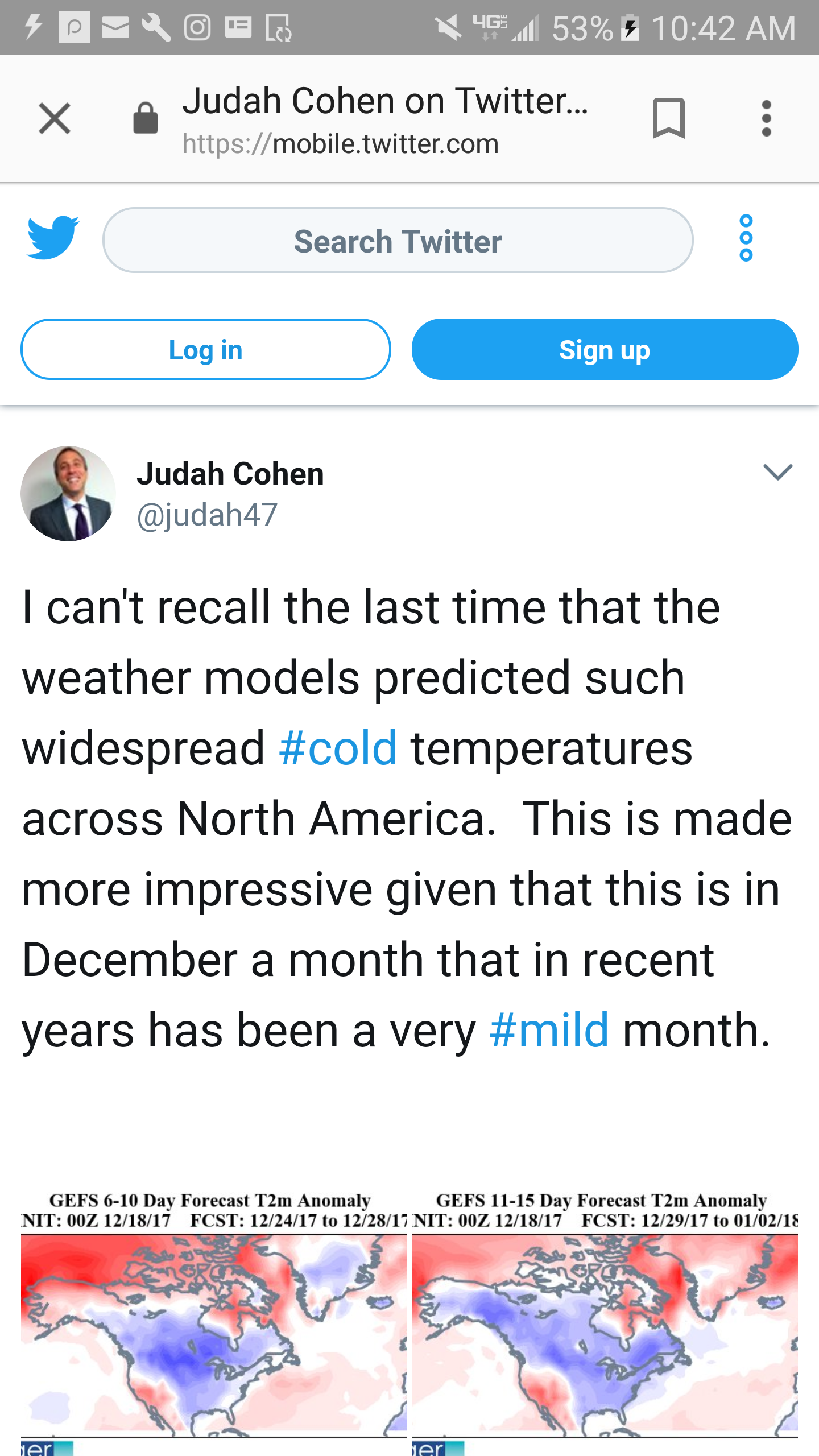Image resolution: width=819 pixels, height=1456 pixels.
Task: Open the #cold hashtag link
Action: (x=338, y=748)
